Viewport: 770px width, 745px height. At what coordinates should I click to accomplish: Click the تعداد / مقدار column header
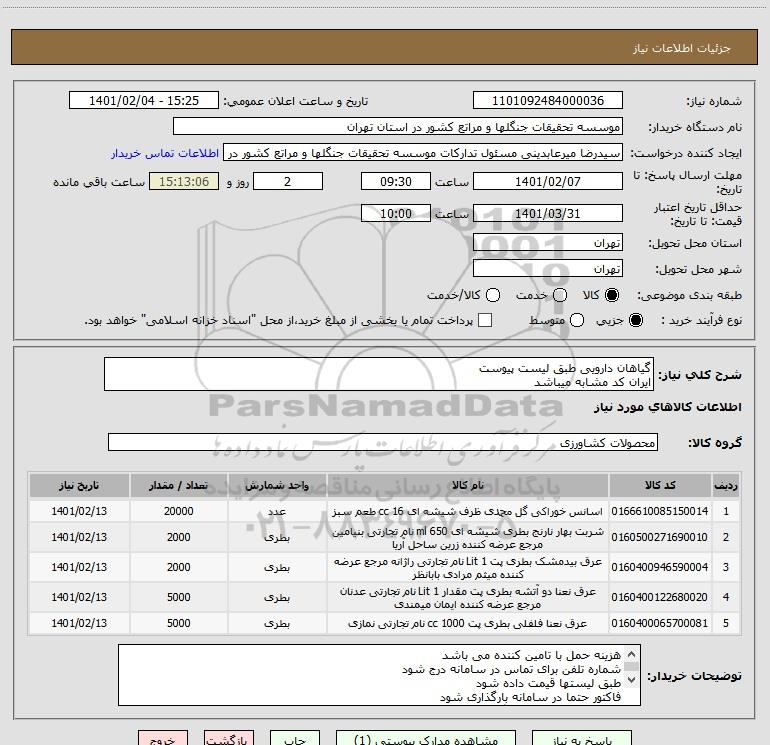pyautogui.click(x=178, y=485)
